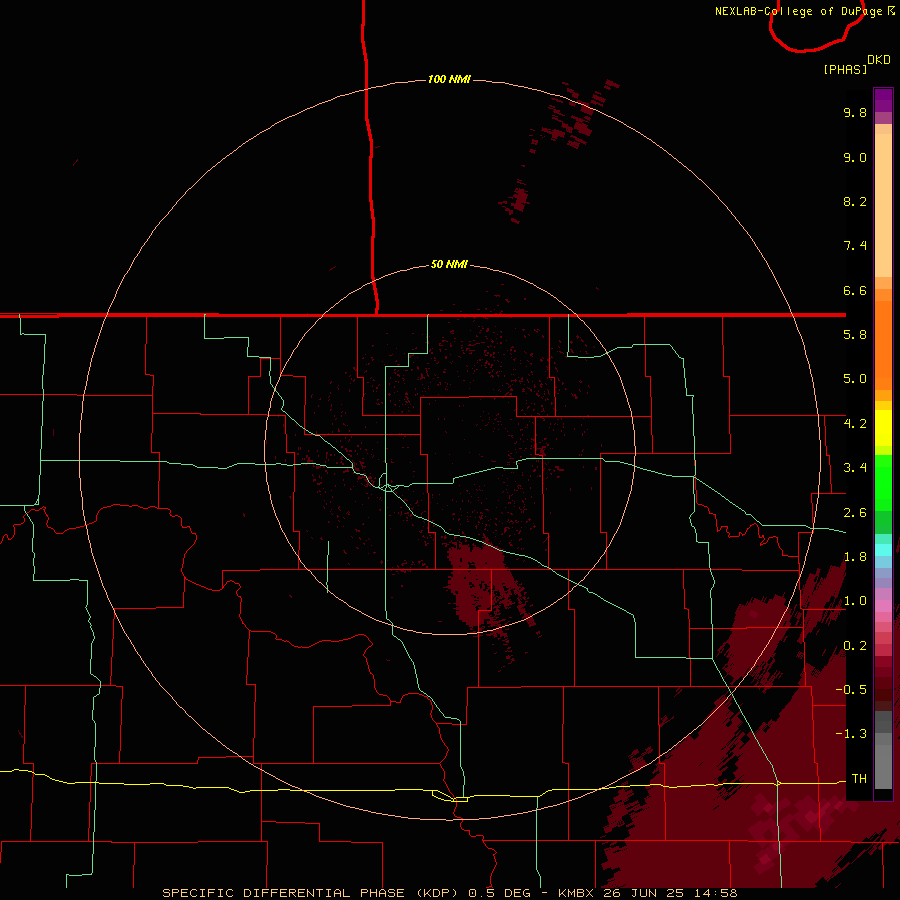Image resolution: width=900 pixels, height=900 pixels.
Task: Click the cyan segment of the color bar
Action: pyautogui.click(x=883, y=550)
